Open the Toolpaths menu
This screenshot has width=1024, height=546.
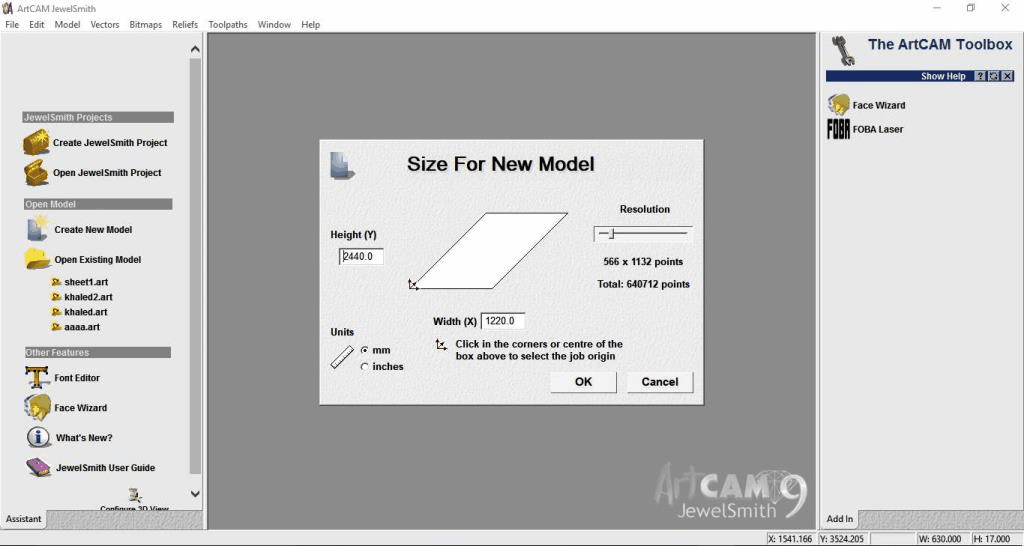228,25
